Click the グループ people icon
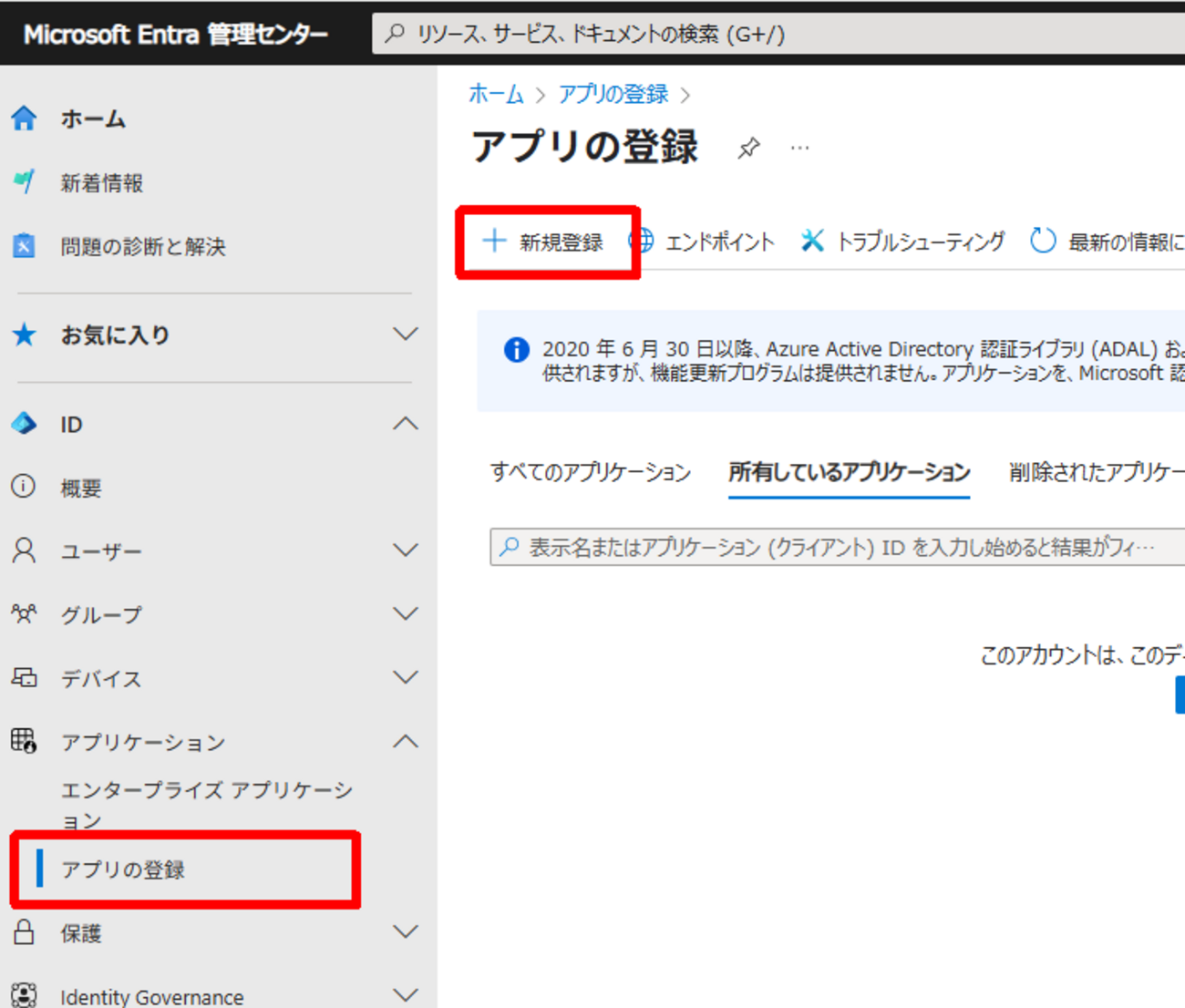The height and width of the screenshot is (1008, 1185). tap(24, 614)
